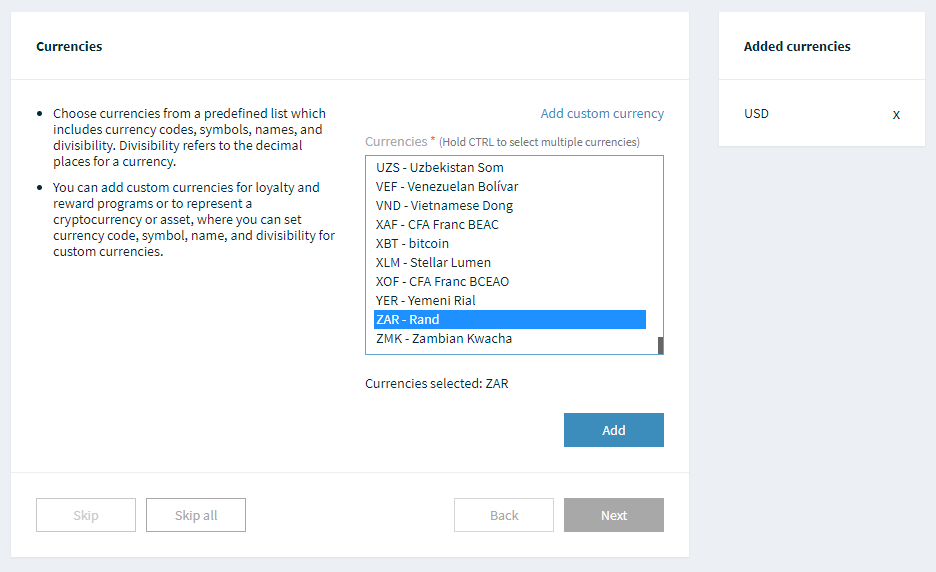Pick YER - Yemeni Rial option
The height and width of the screenshot is (572, 936).
(x=425, y=301)
